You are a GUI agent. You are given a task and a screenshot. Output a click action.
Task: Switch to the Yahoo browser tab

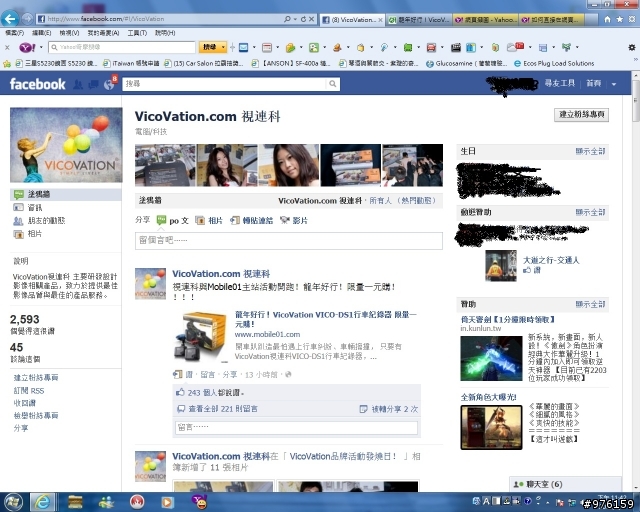(x=485, y=20)
